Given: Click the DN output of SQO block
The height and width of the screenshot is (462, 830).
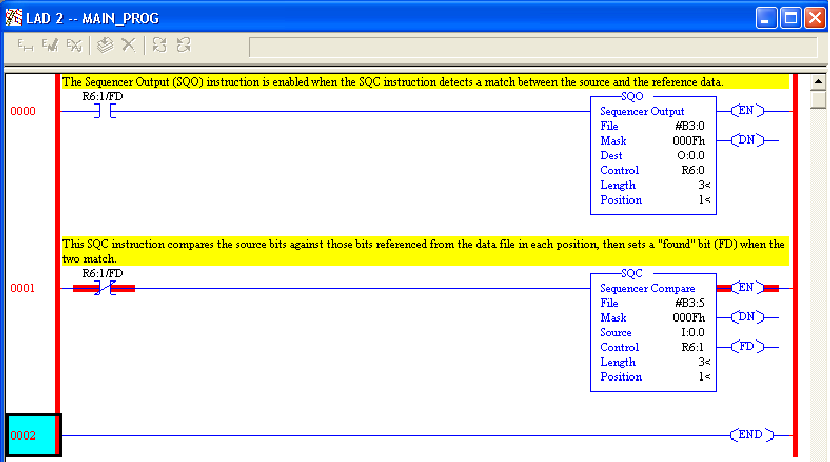Looking at the screenshot, I should [747, 140].
